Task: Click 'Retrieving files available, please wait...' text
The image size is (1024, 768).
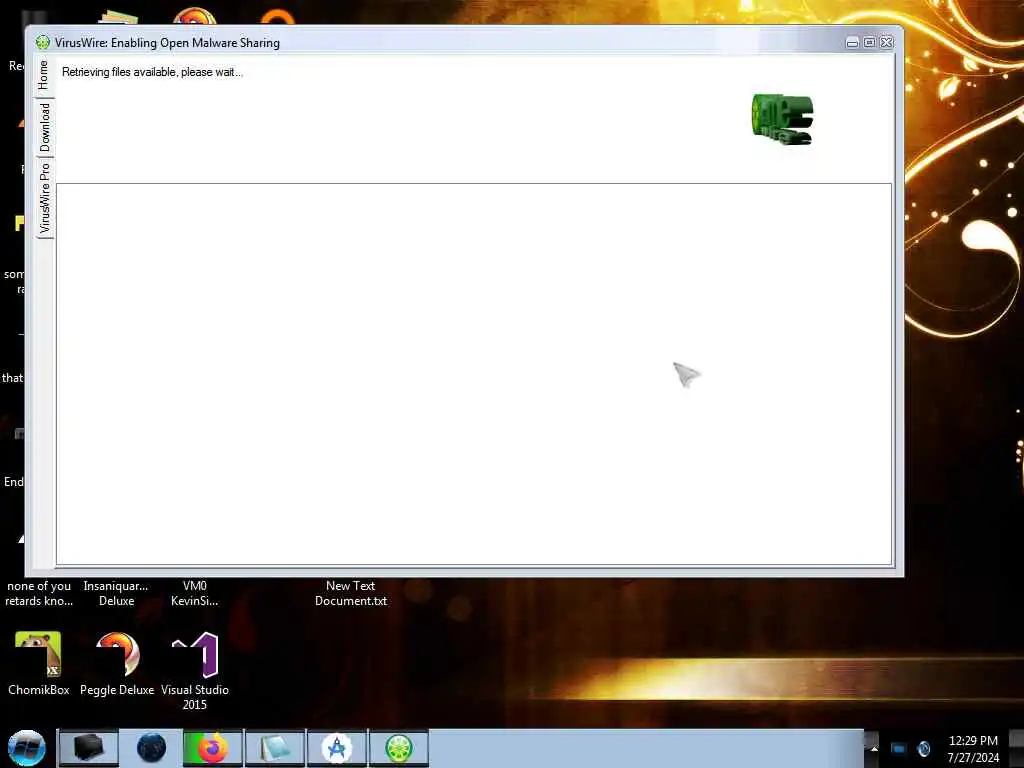Action: coord(152,72)
